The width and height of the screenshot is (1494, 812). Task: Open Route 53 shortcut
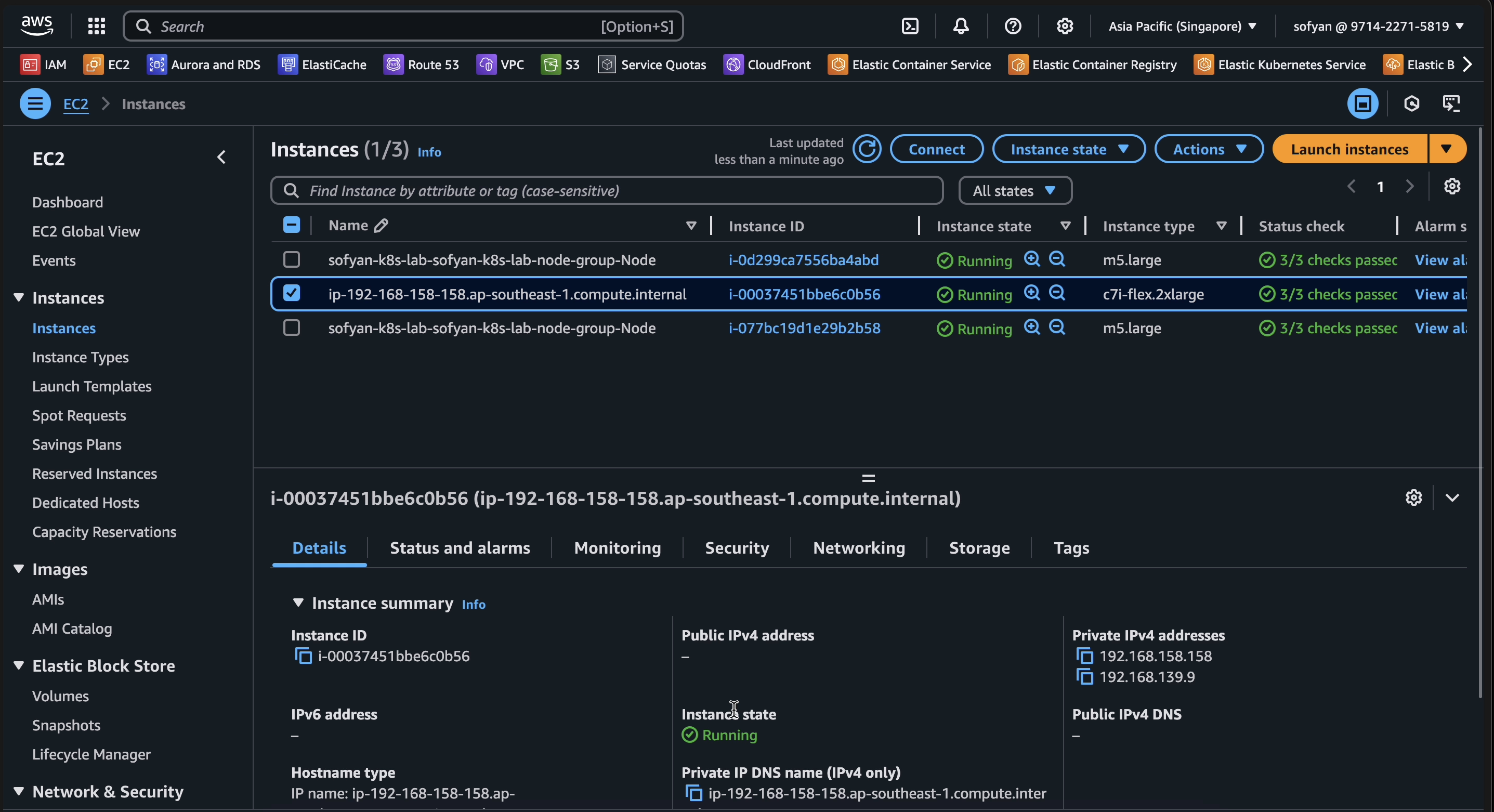tap(422, 64)
